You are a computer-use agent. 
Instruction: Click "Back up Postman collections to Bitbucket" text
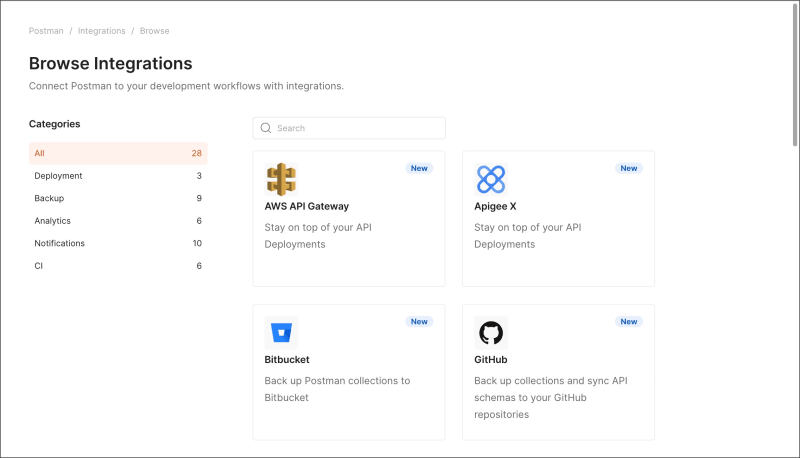[x=337, y=389]
